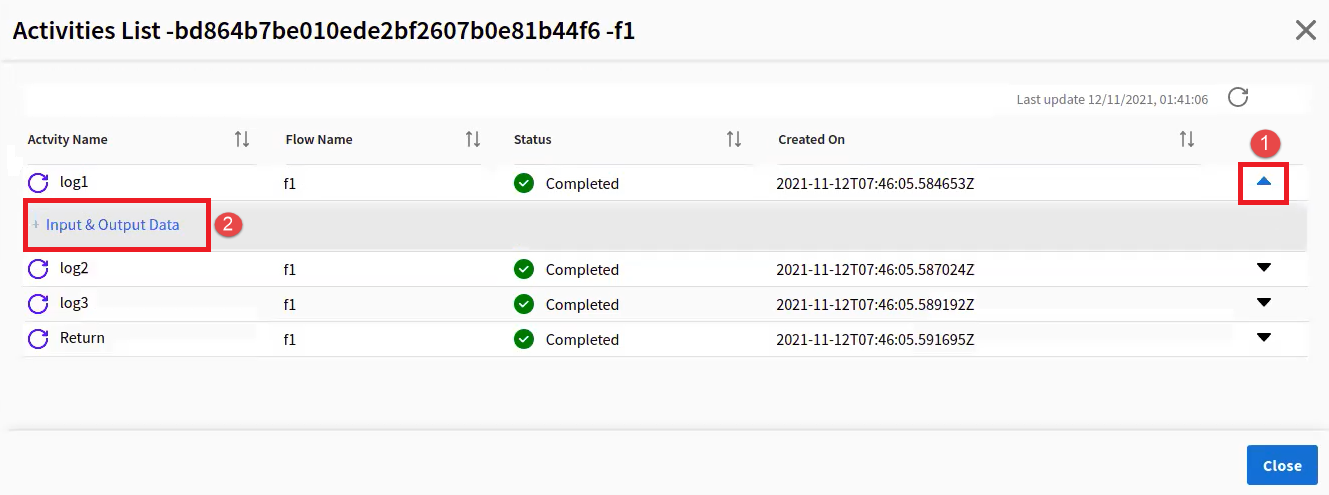This screenshot has height=495, width=1329.
Task: Click the log1 Completed status checkmark
Action: coord(524,183)
